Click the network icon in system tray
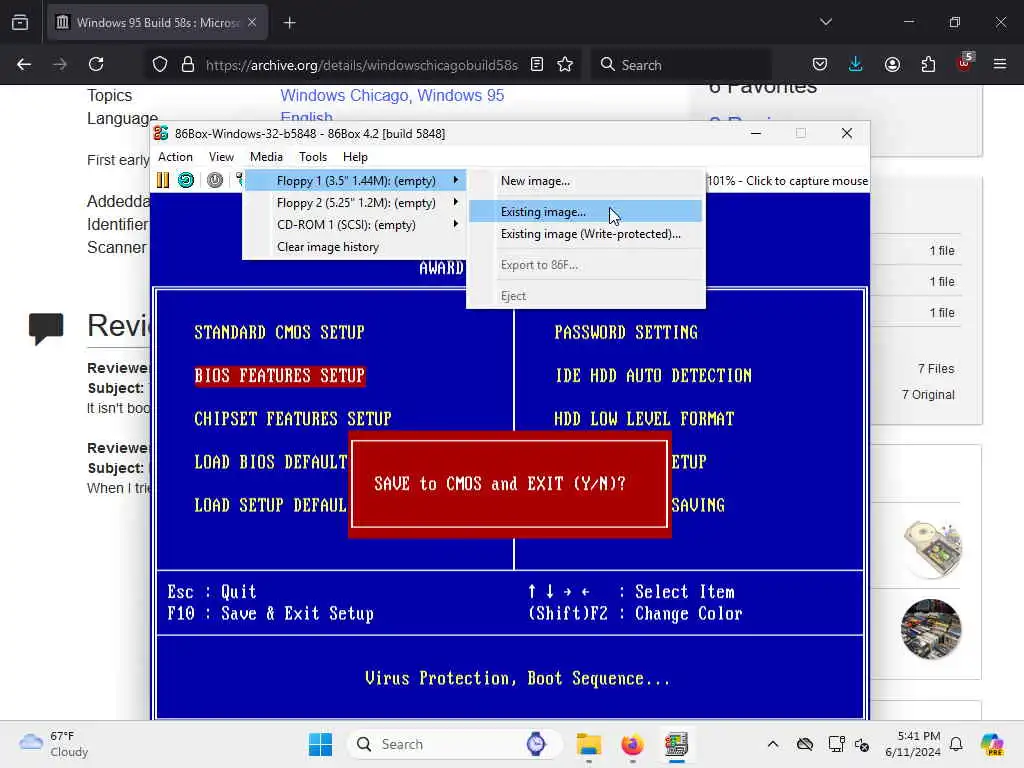 point(836,744)
